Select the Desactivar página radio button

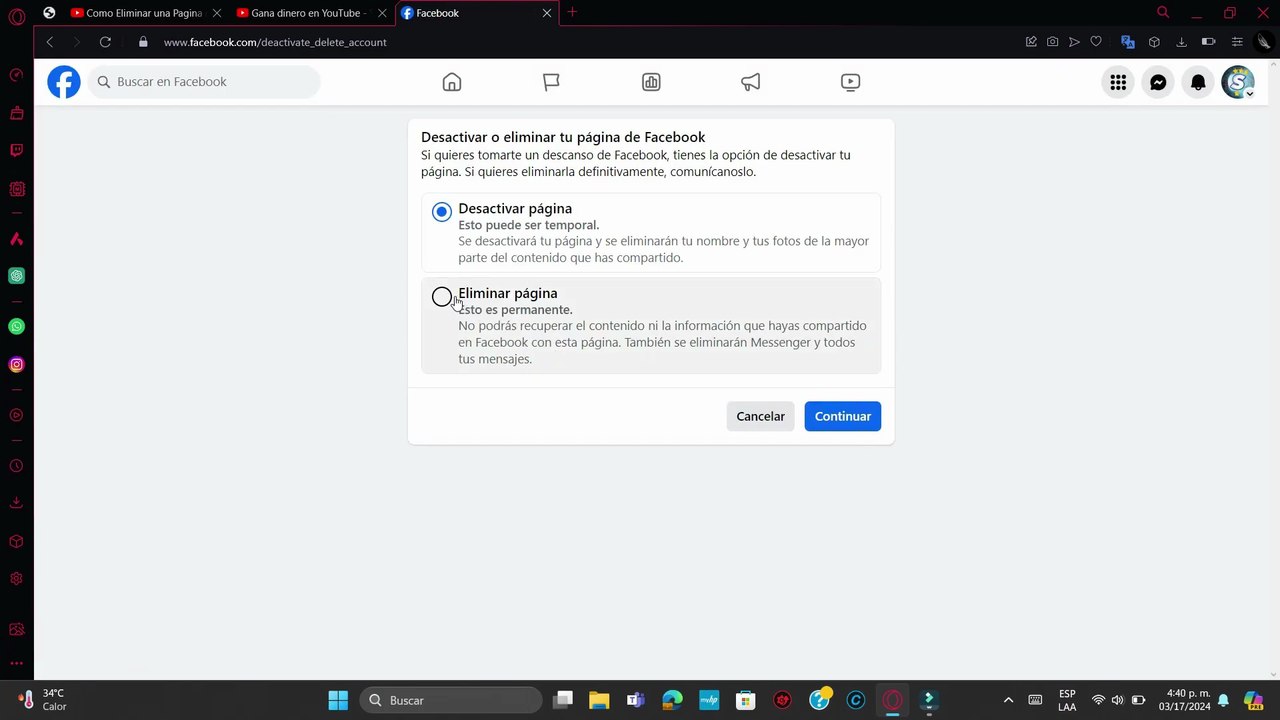point(442,212)
